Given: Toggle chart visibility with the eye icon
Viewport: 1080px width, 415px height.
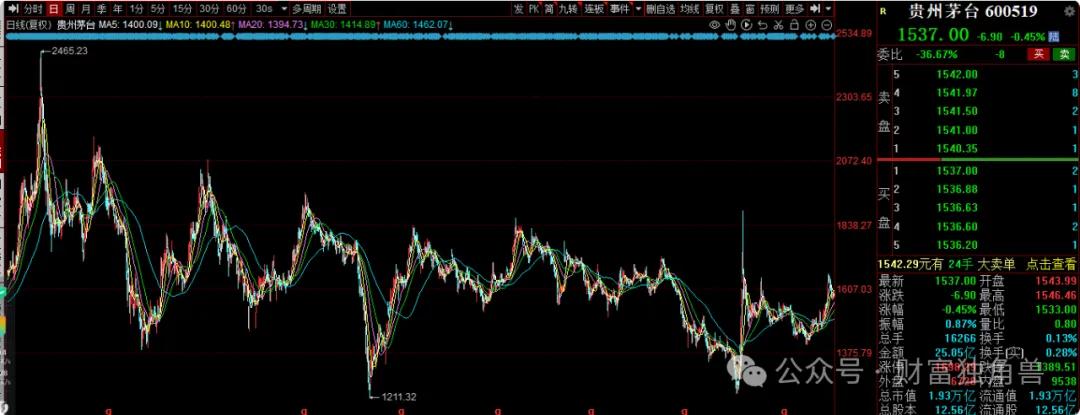Looking at the screenshot, I should click(x=714, y=25).
